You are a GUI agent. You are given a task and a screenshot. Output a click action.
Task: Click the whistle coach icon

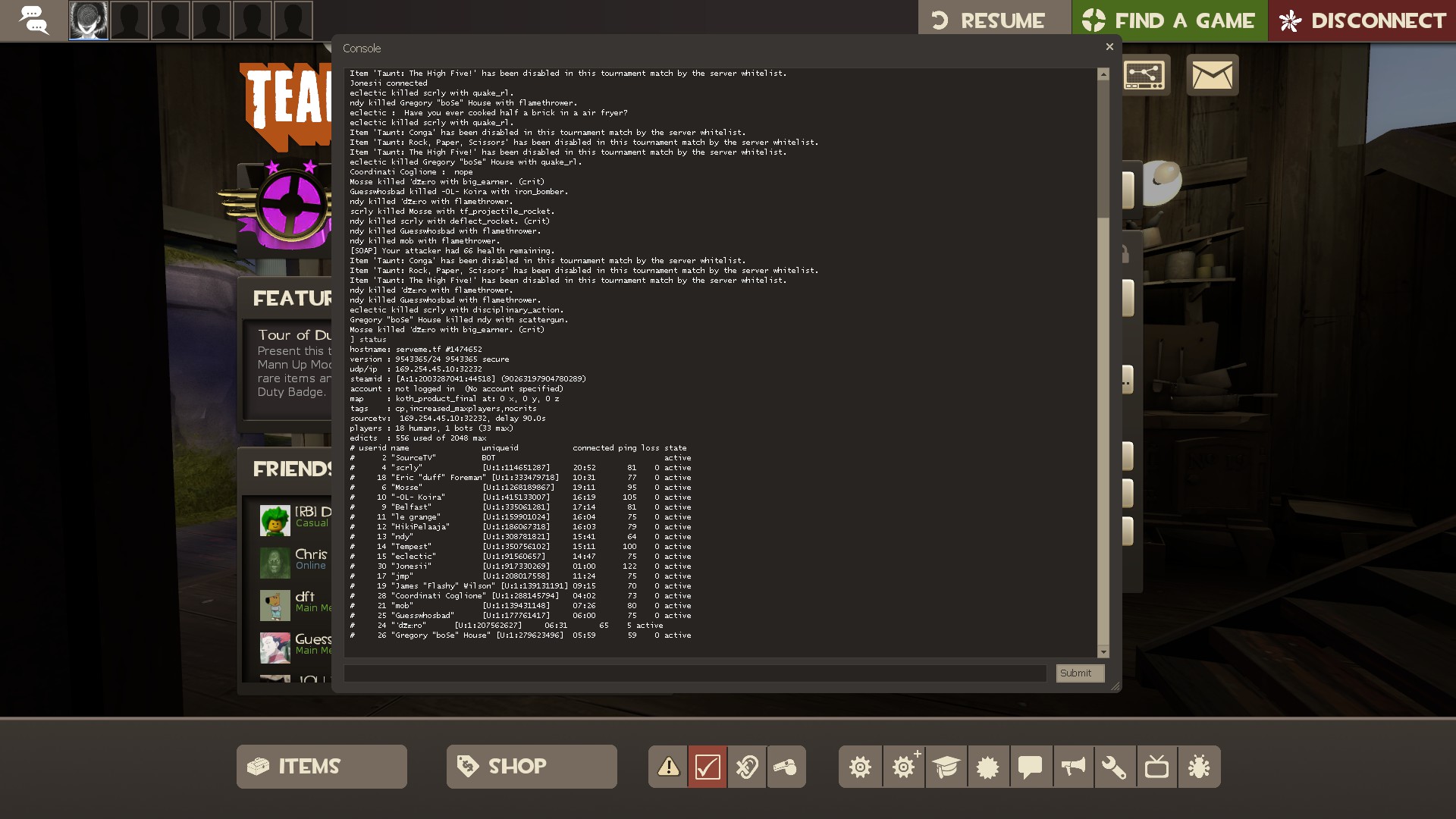point(786,767)
